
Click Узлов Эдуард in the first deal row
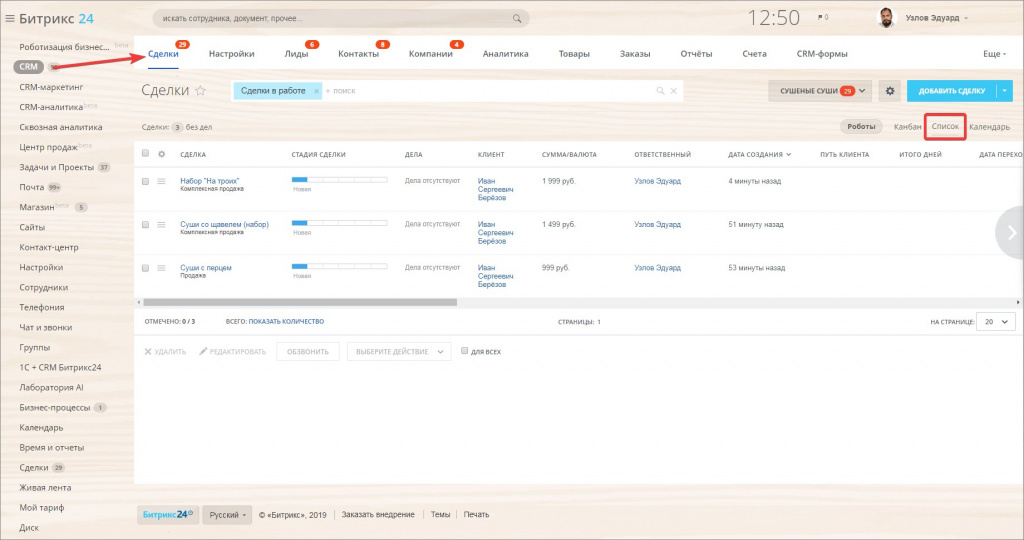(657, 181)
